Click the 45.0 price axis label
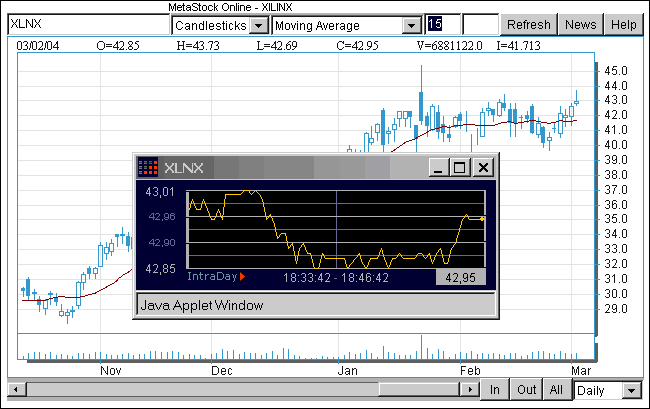This screenshot has height=409, width=650. coord(616,71)
